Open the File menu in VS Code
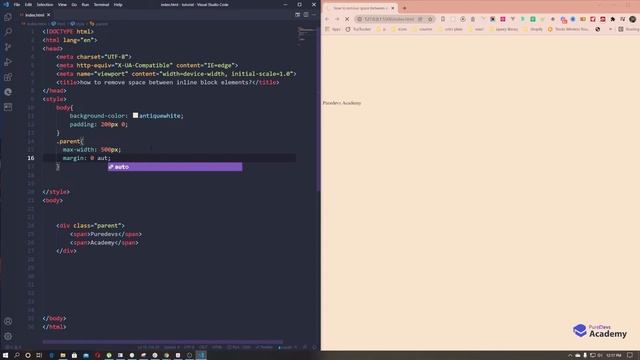Screen dimensions: 640x360 (x=17, y=4)
